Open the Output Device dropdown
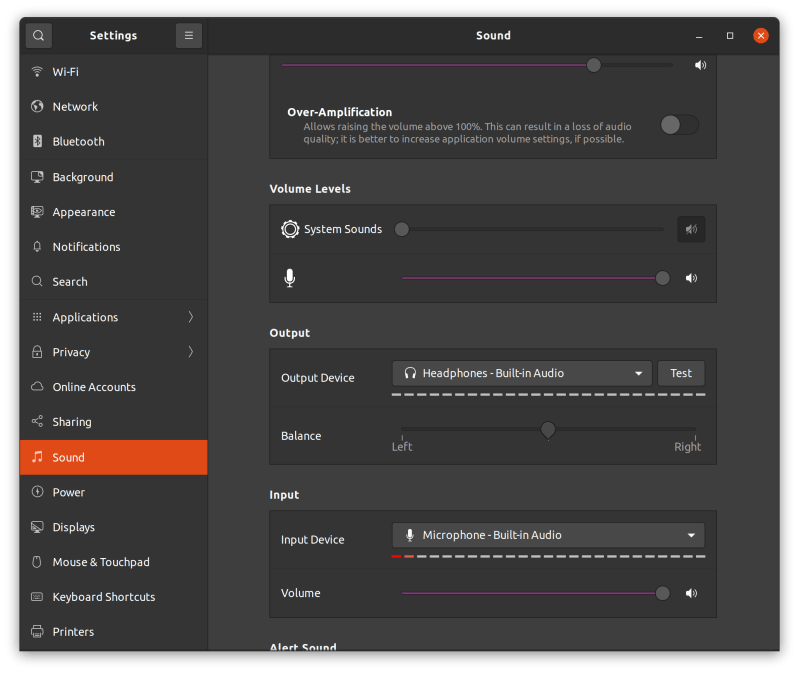The height and width of the screenshot is (673, 799). (x=522, y=373)
